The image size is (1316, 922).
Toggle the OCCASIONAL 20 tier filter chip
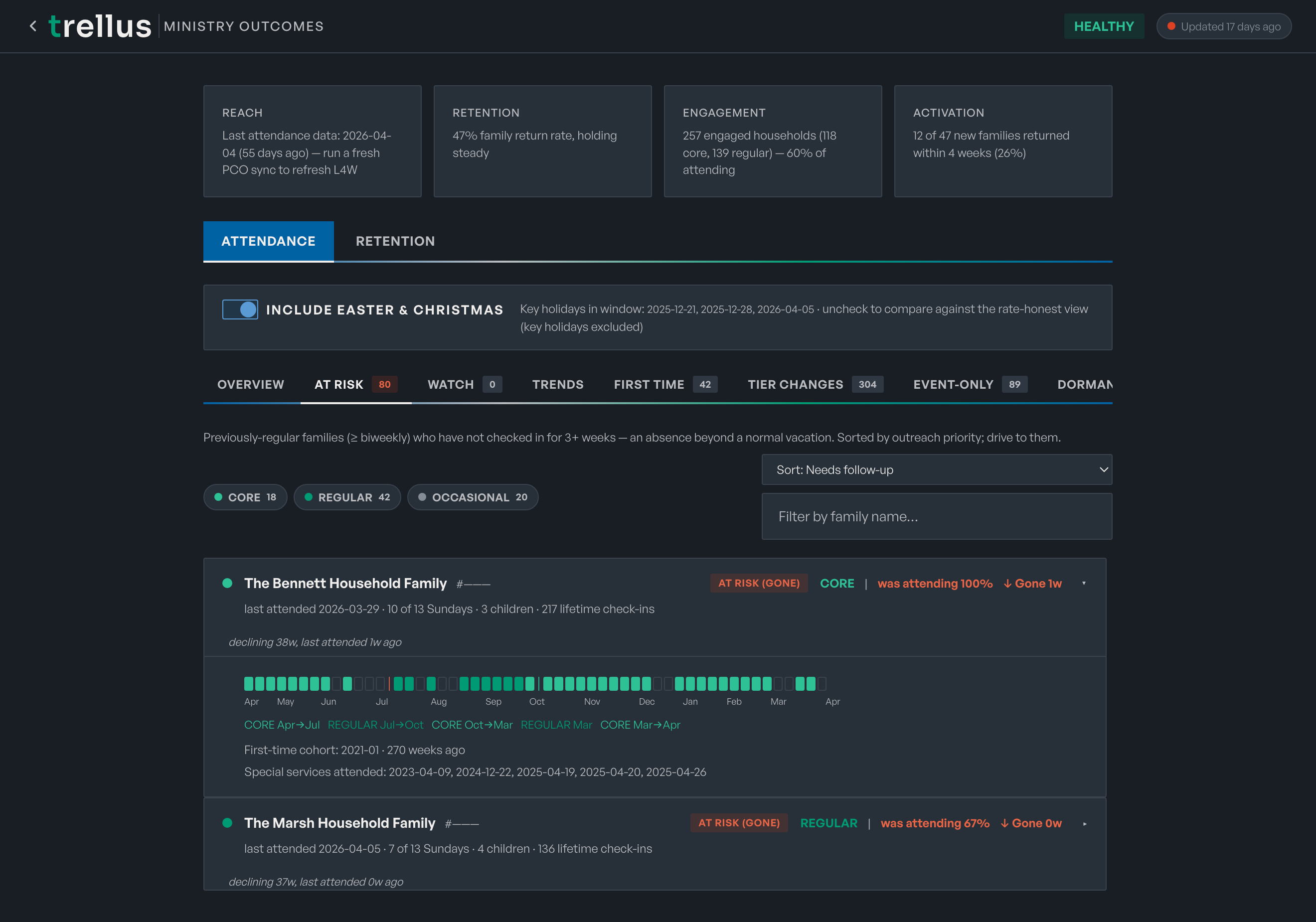coord(473,497)
